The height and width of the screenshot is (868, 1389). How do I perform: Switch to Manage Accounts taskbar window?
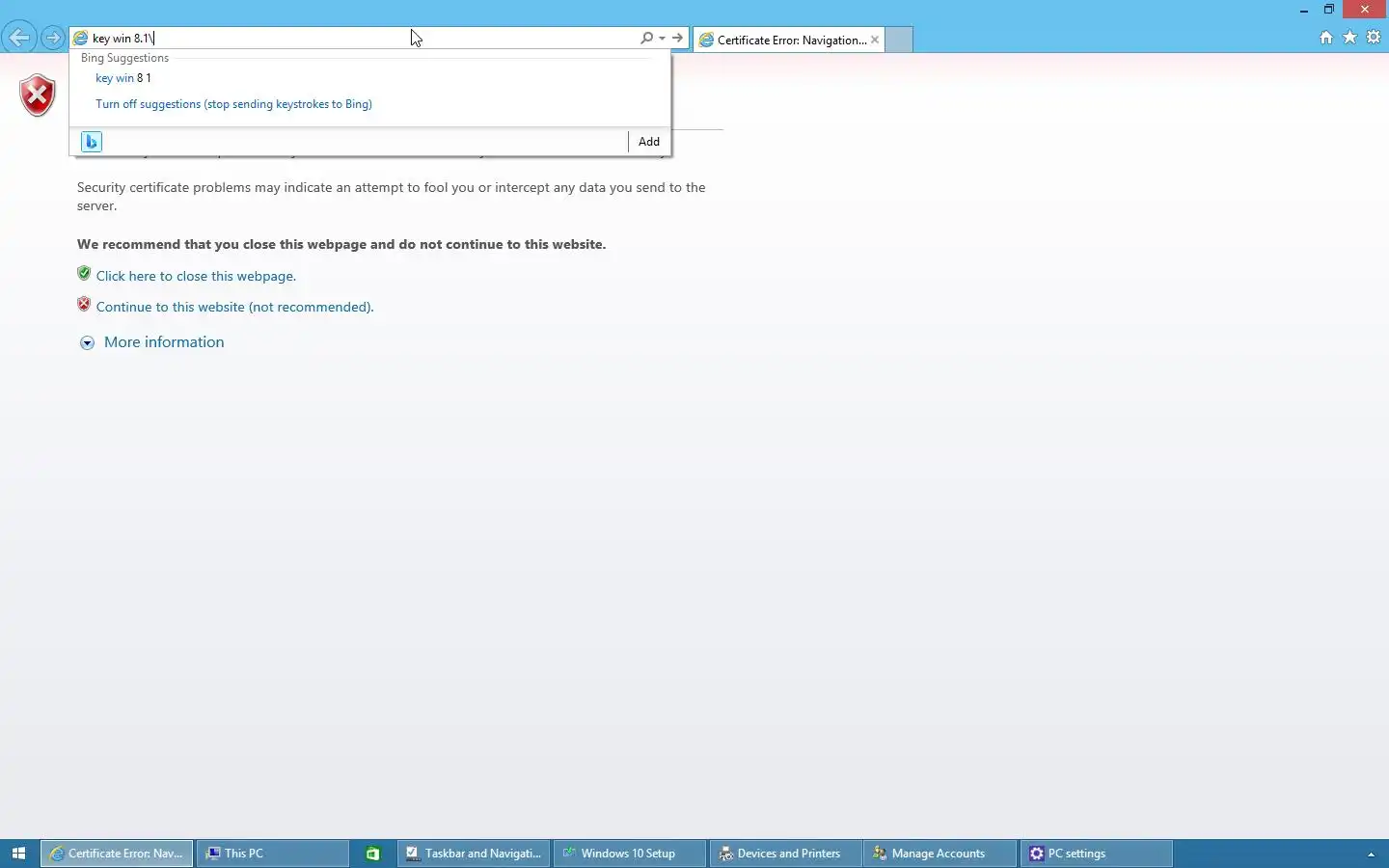pyautogui.click(x=940, y=854)
